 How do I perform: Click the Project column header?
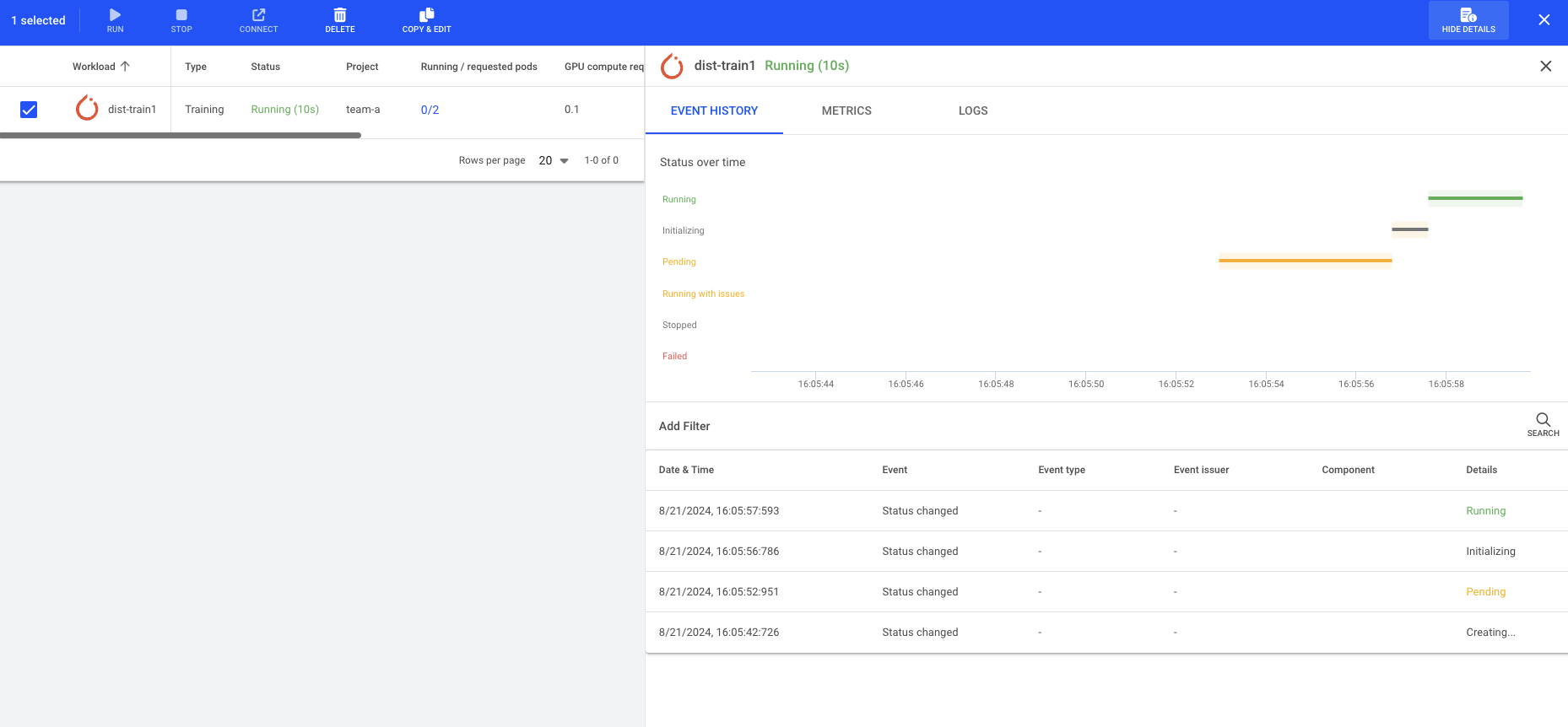[362, 67]
